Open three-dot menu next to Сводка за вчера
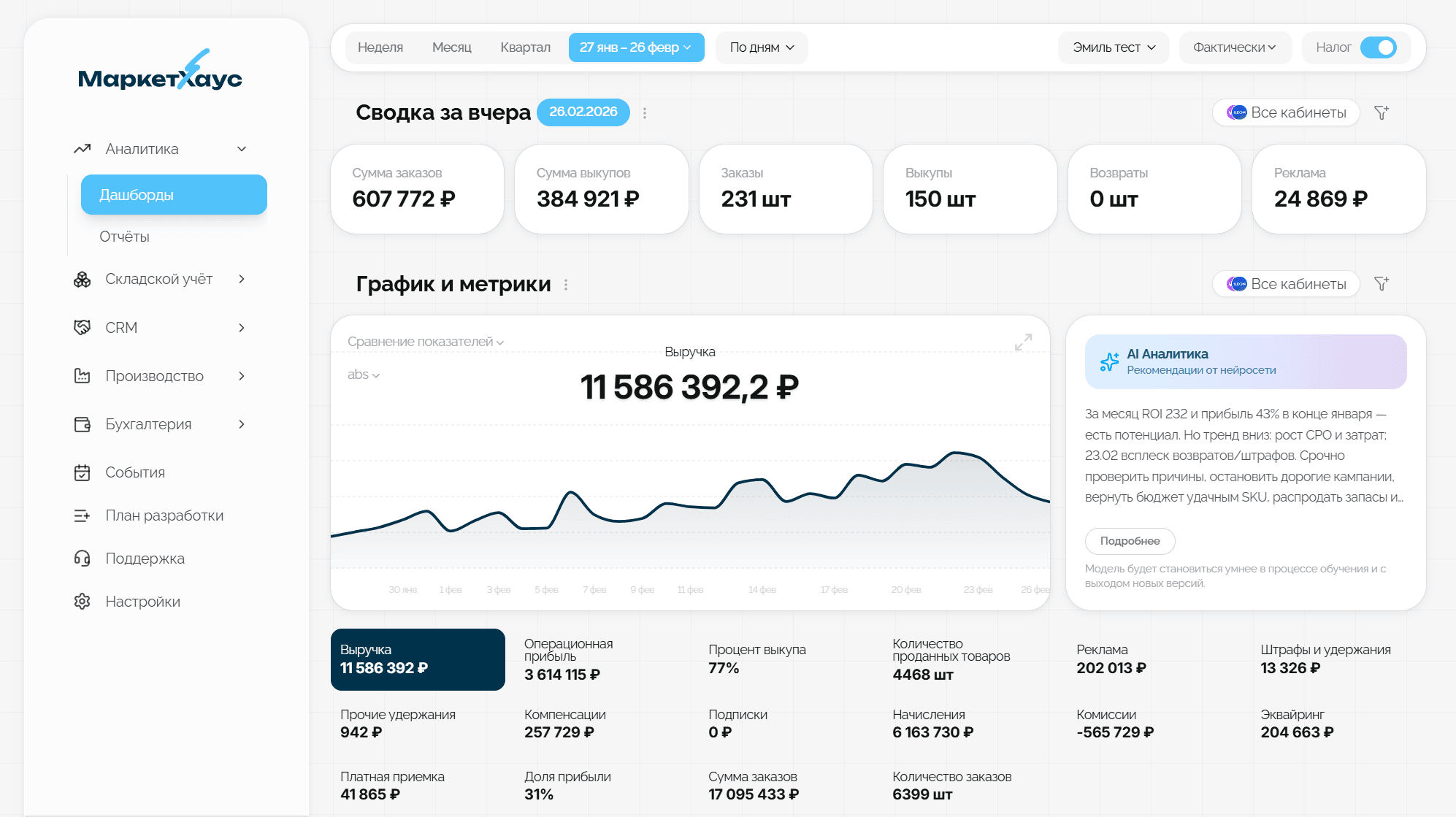Image resolution: width=1456 pixels, height=817 pixels. (645, 113)
